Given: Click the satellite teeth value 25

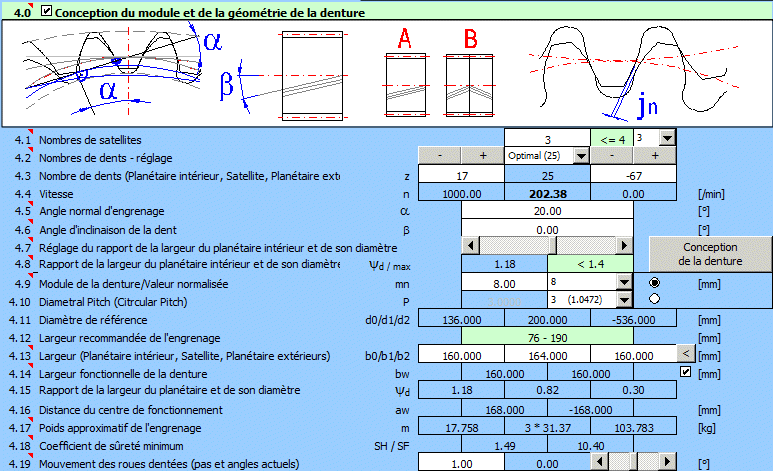Looking at the screenshot, I should (547, 176).
